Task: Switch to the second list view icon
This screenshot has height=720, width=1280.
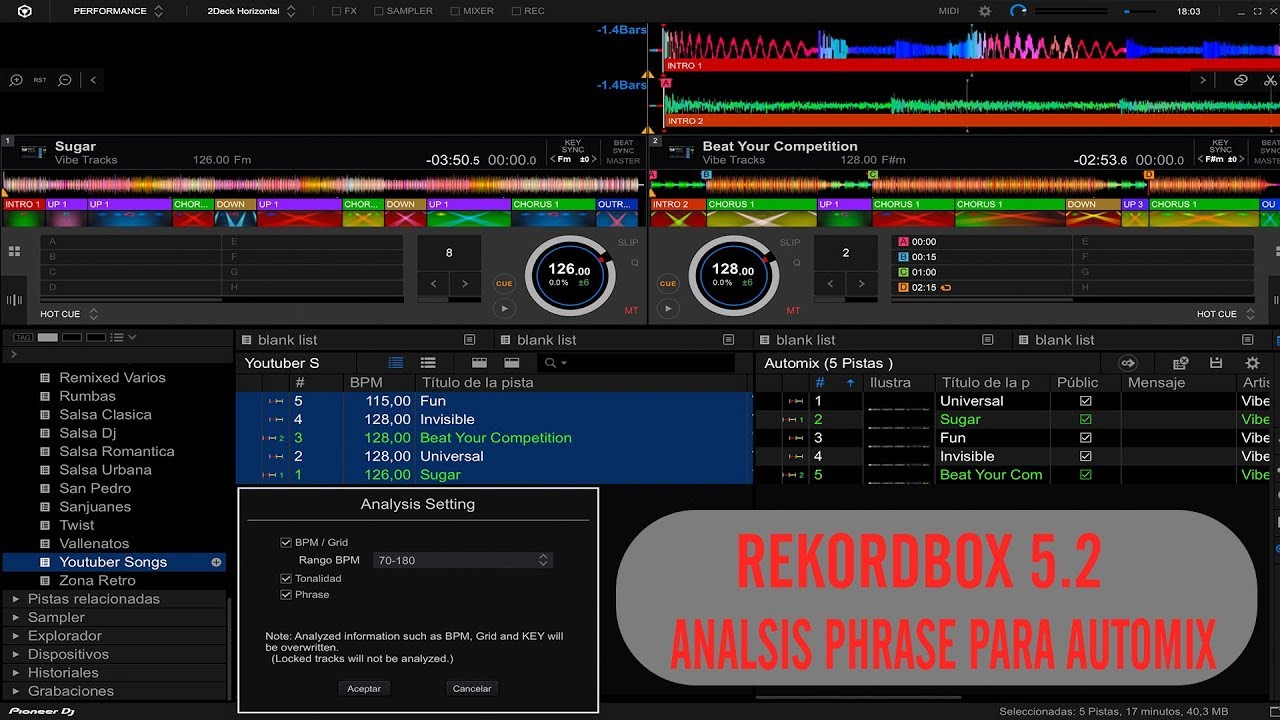Action: click(x=428, y=363)
